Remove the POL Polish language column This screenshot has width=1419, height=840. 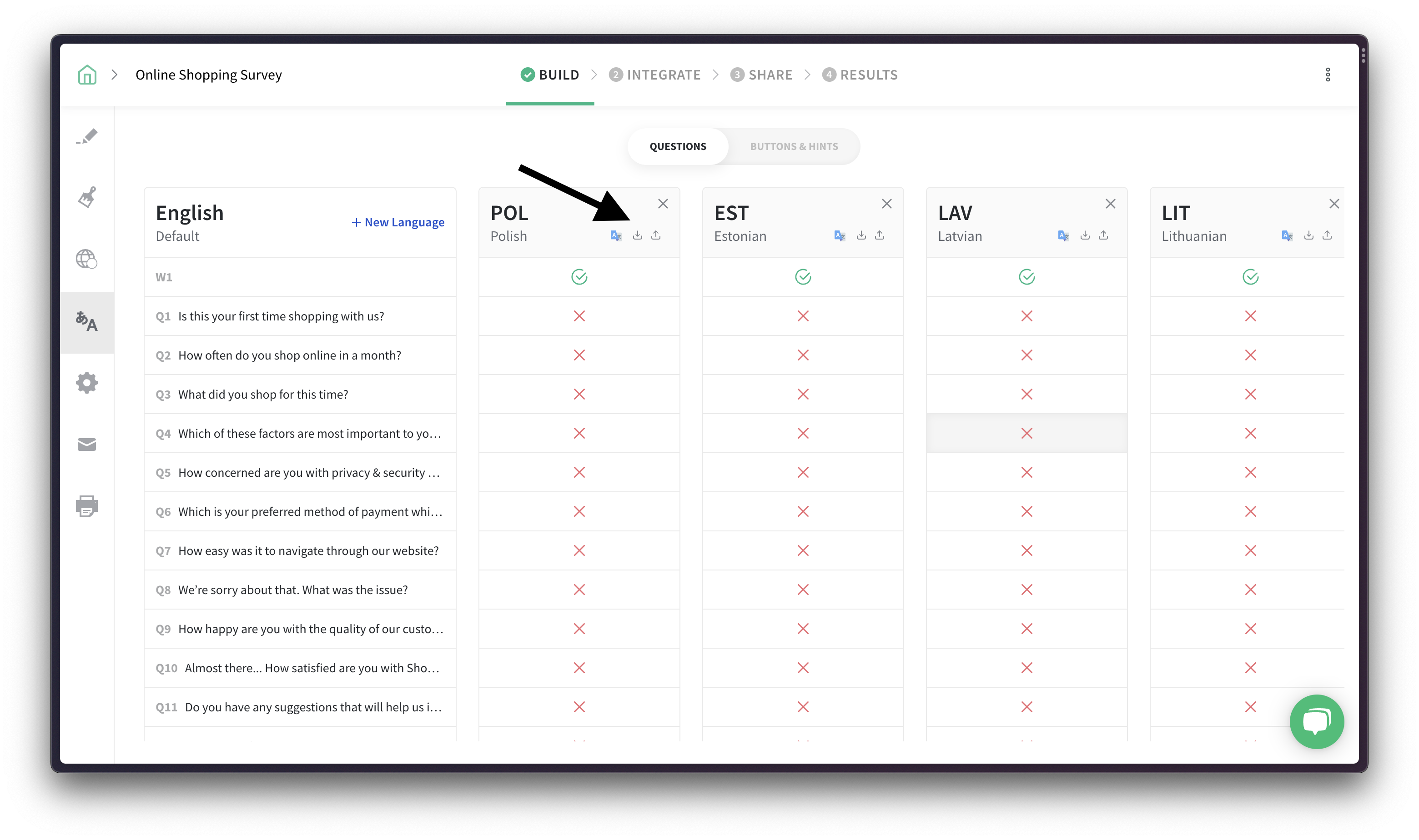coord(663,204)
